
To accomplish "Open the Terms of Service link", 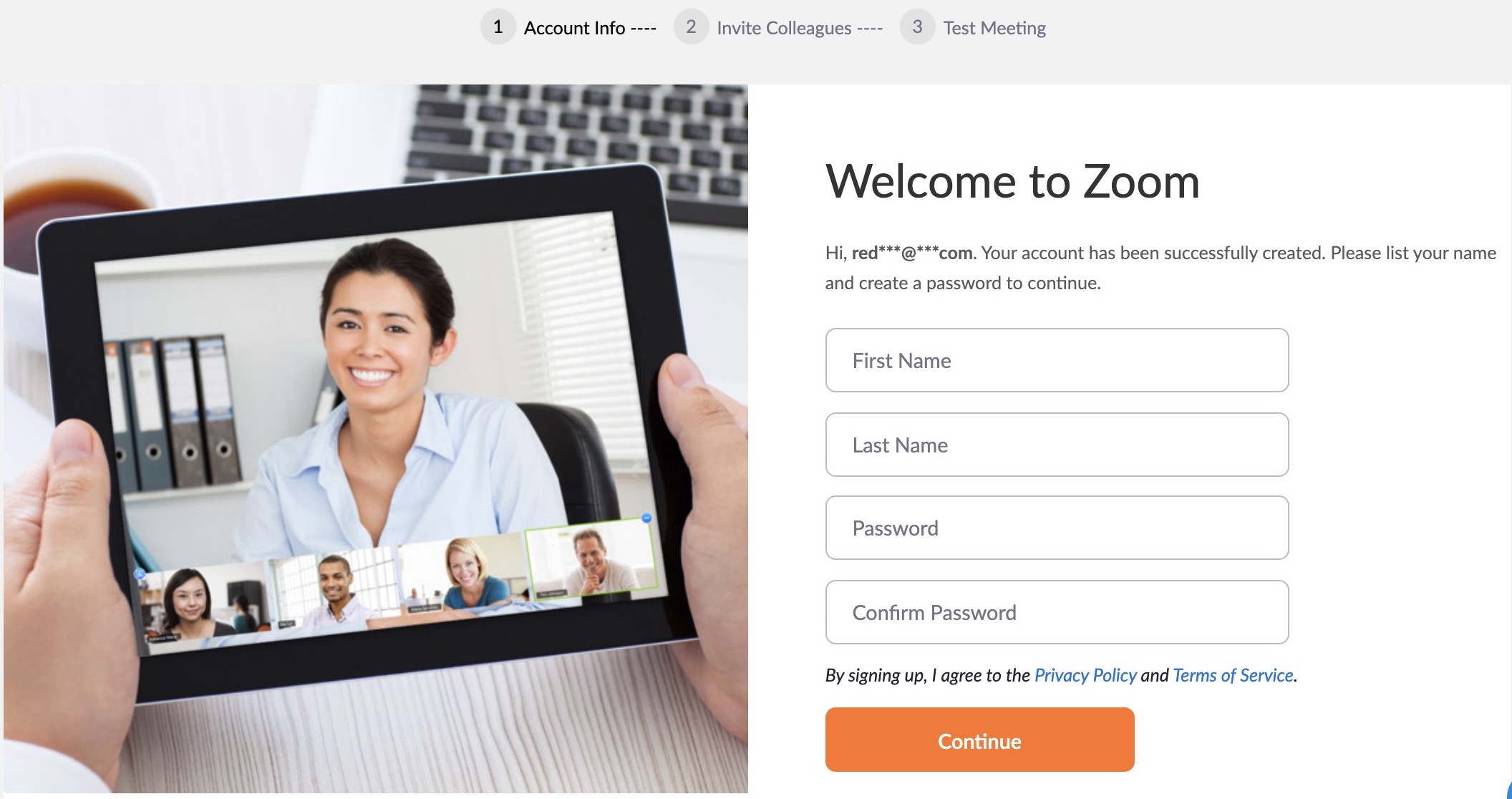I will tap(1233, 675).
